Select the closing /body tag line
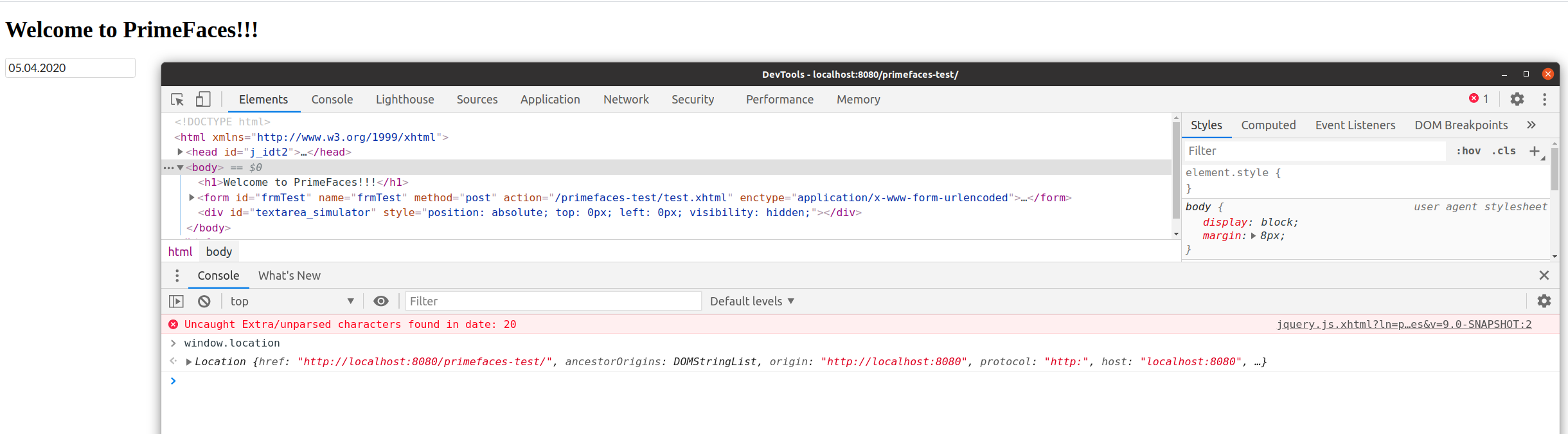This screenshot has width=1568, height=434. (x=208, y=228)
